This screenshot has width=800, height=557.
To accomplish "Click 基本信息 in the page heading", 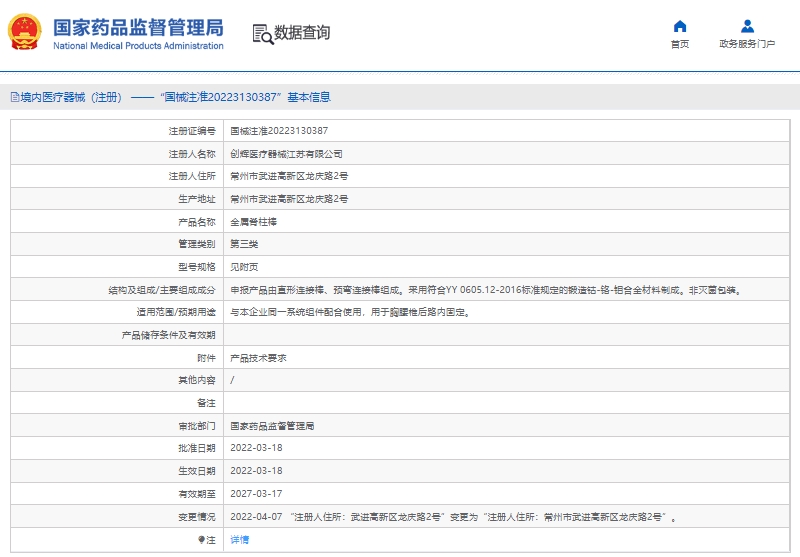I will click(309, 97).
